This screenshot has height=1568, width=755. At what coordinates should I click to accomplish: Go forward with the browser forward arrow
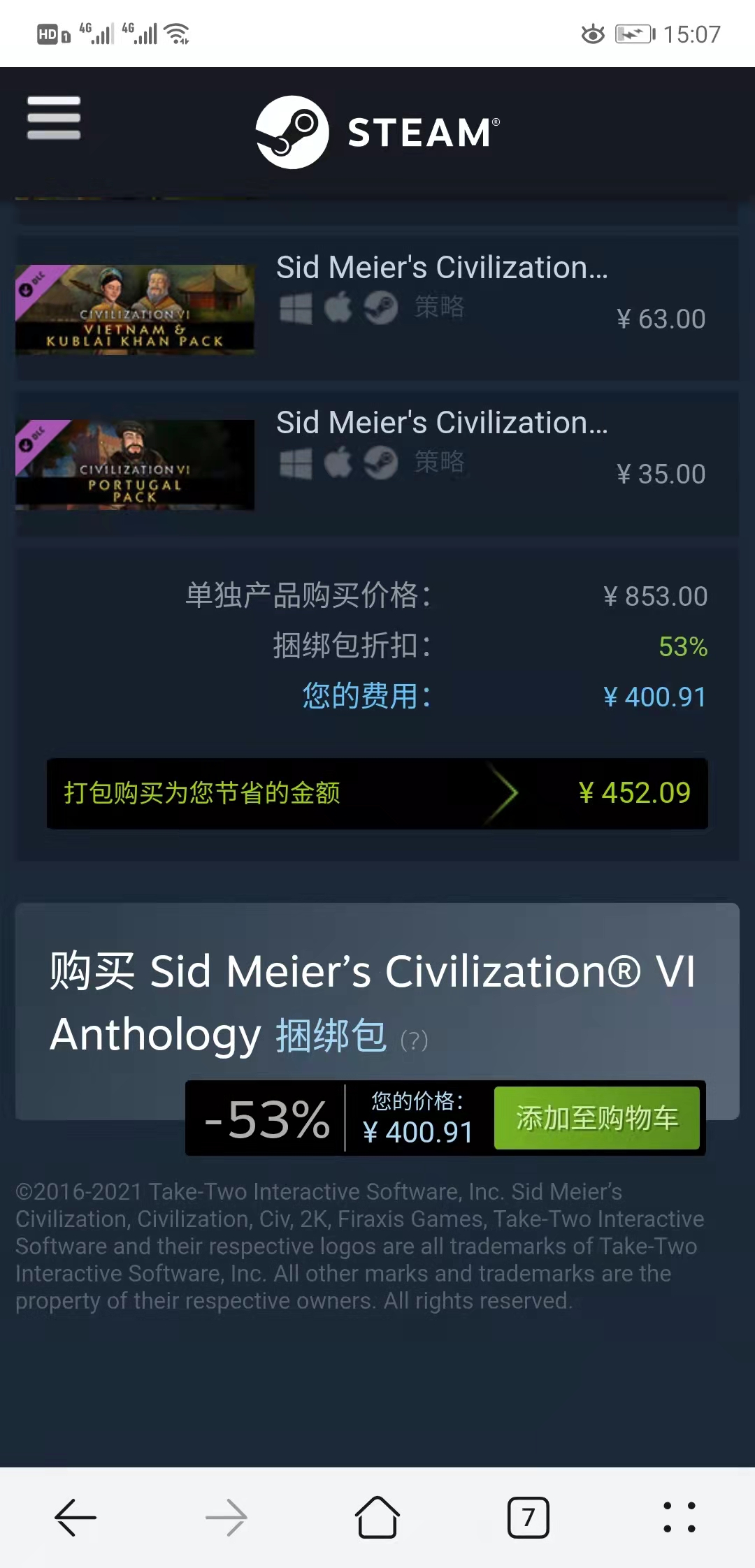pos(226,1517)
